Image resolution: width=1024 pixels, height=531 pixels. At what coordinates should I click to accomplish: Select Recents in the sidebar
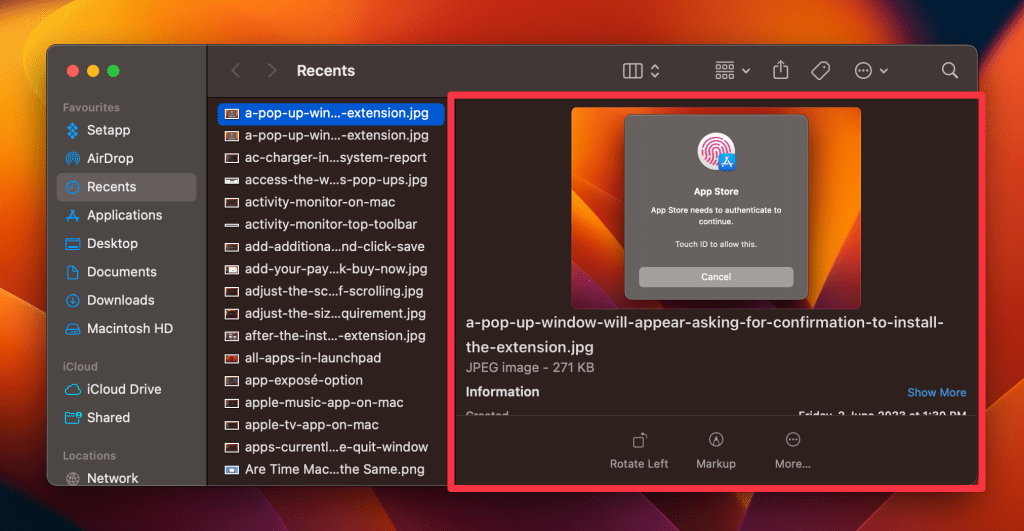(x=126, y=187)
